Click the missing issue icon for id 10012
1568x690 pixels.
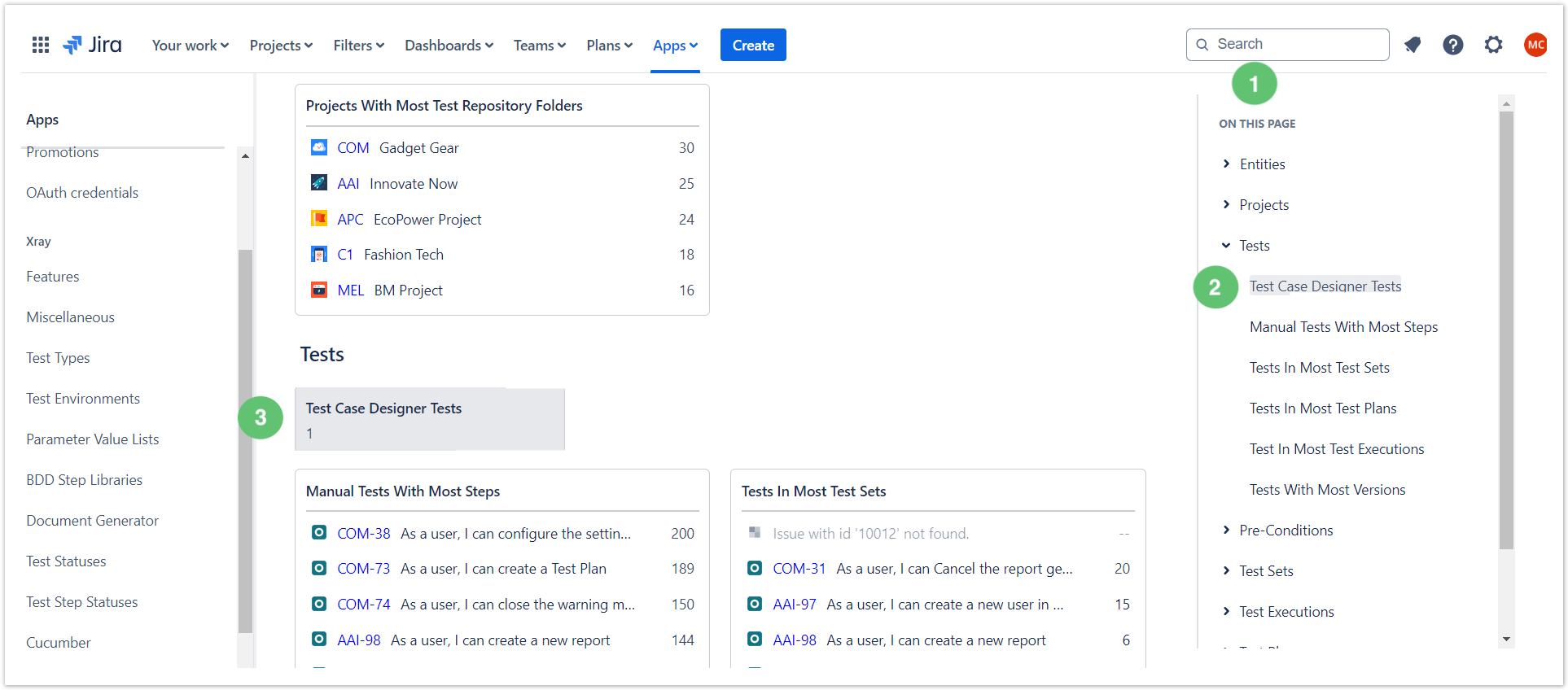point(755,532)
